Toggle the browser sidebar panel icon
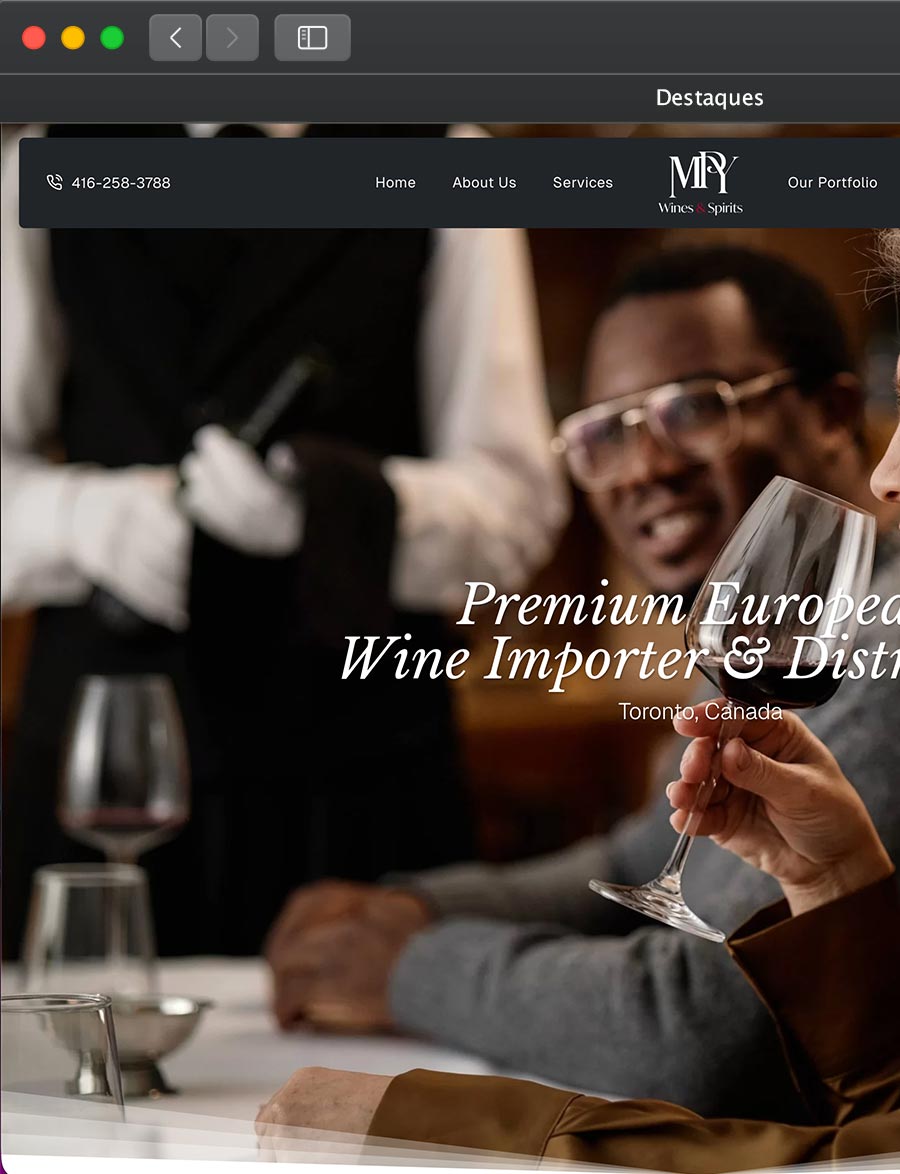 tap(312, 37)
